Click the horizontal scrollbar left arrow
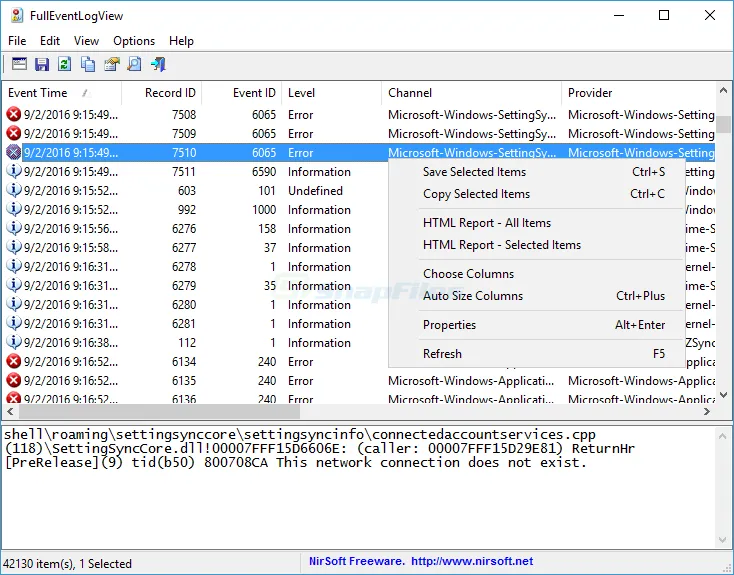Viewport: 734px width, 575px height. click(x=9, y=412)
